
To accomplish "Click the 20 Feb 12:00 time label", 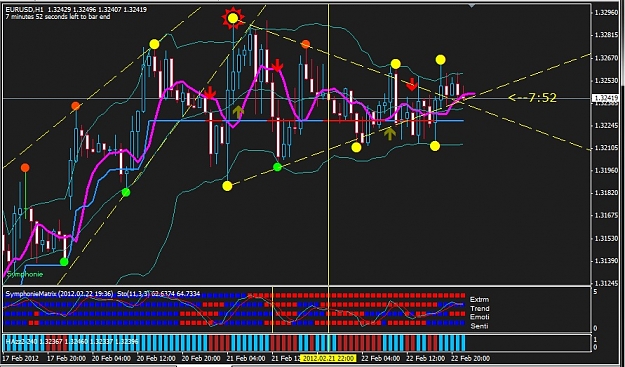I will 156,358.
